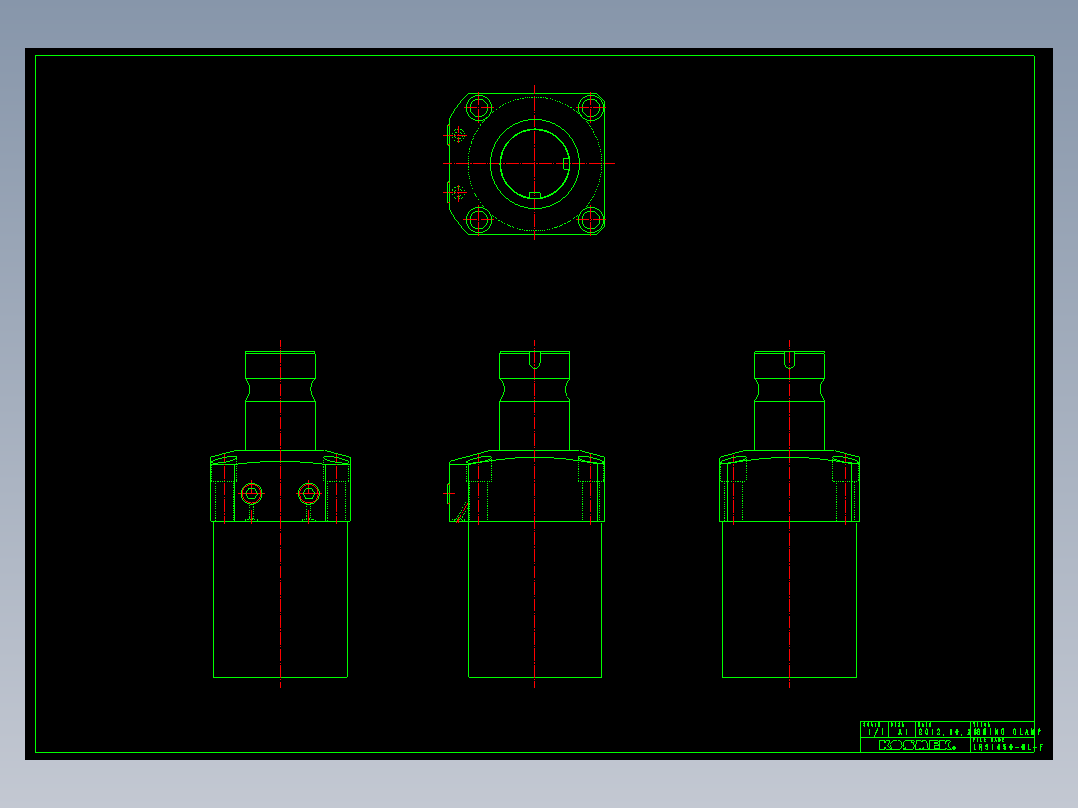Click the cylinder body of middle elevation
The height and width of the screenshot is (808, 1078).
tap(535, 599)
